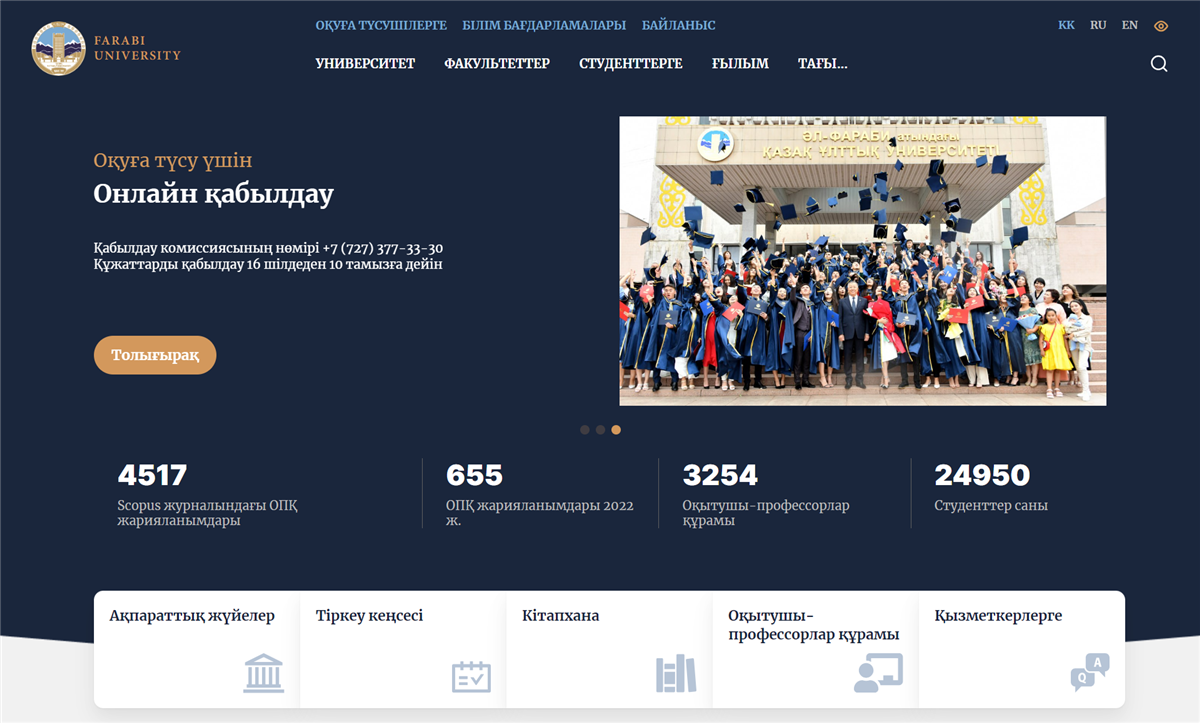Click the graduation ceremony banner photo

[862, 261]
